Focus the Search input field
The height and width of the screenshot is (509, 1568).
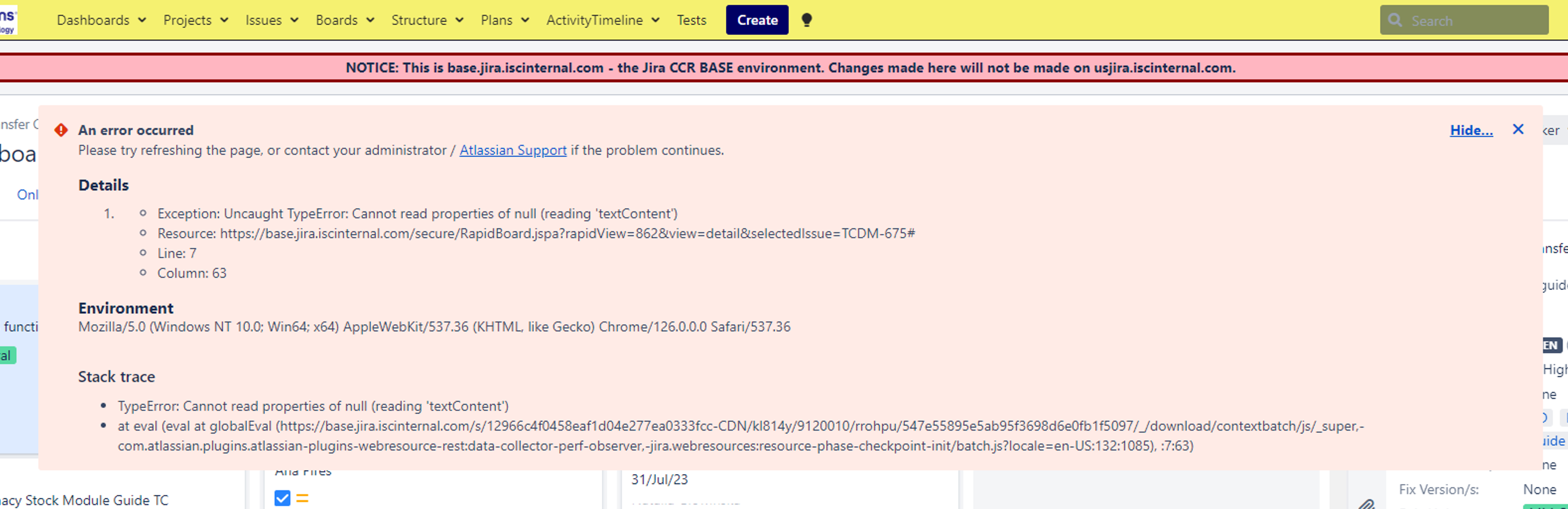1463,21
